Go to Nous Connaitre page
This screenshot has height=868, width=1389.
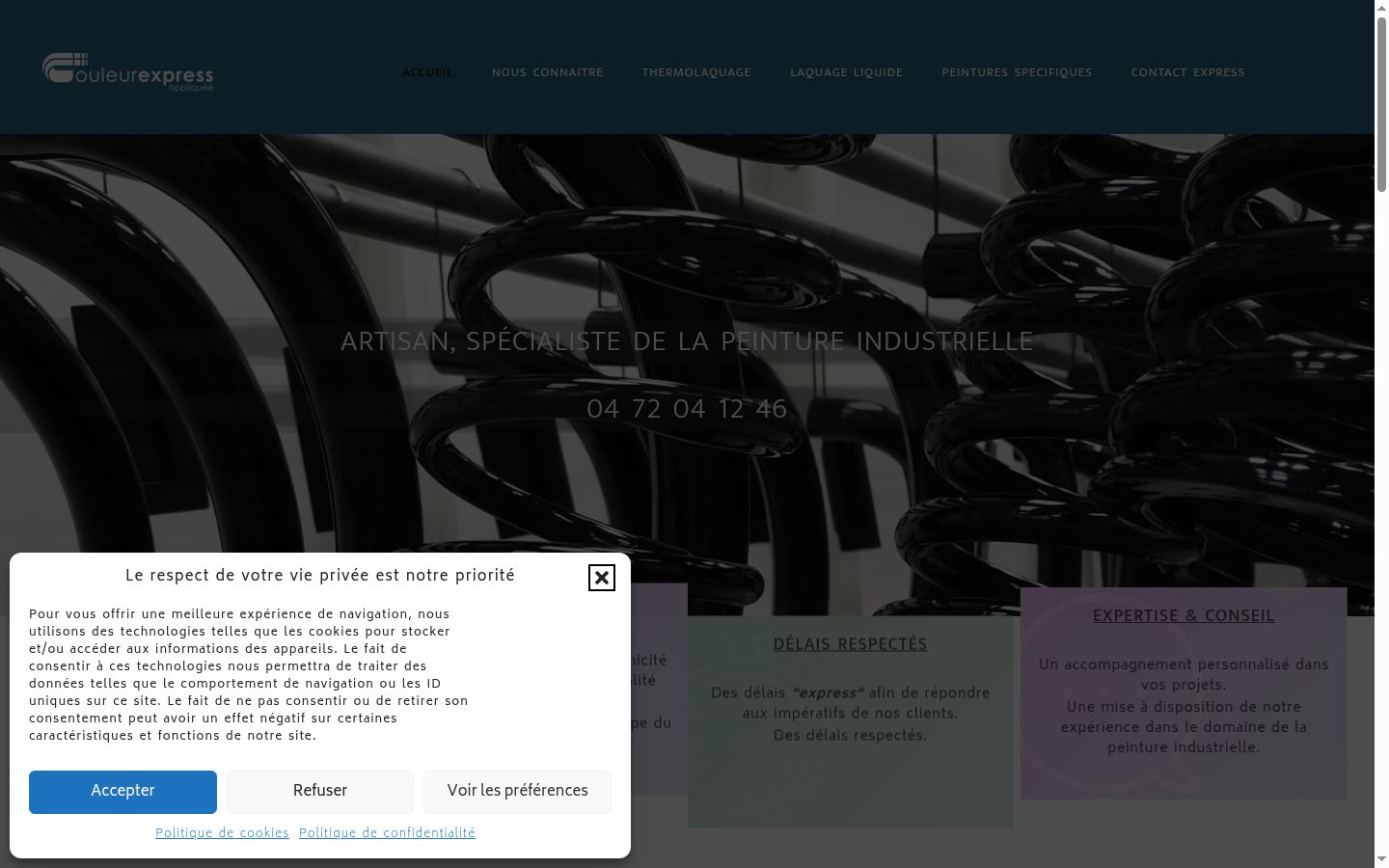[x=547, y=72]
